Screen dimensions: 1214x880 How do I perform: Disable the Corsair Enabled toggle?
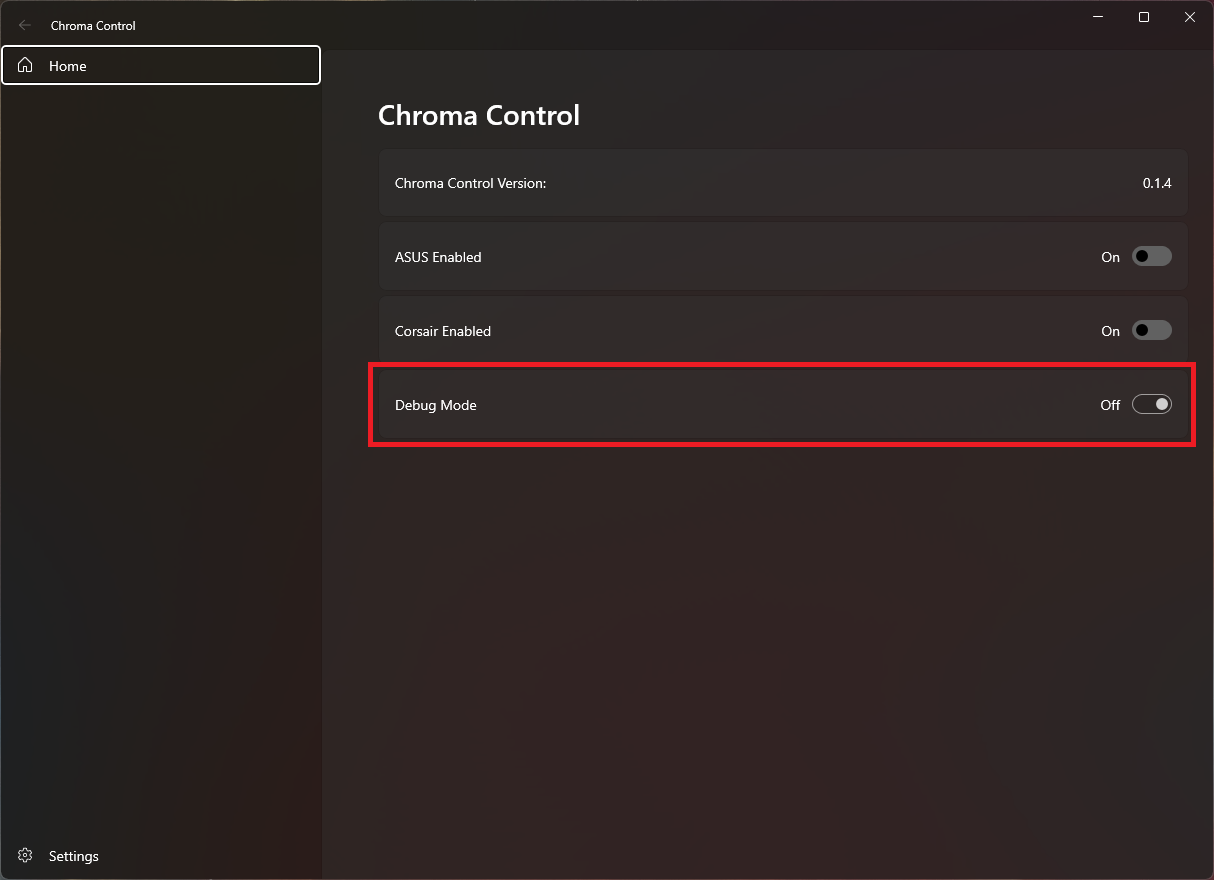click(1151, 330)
